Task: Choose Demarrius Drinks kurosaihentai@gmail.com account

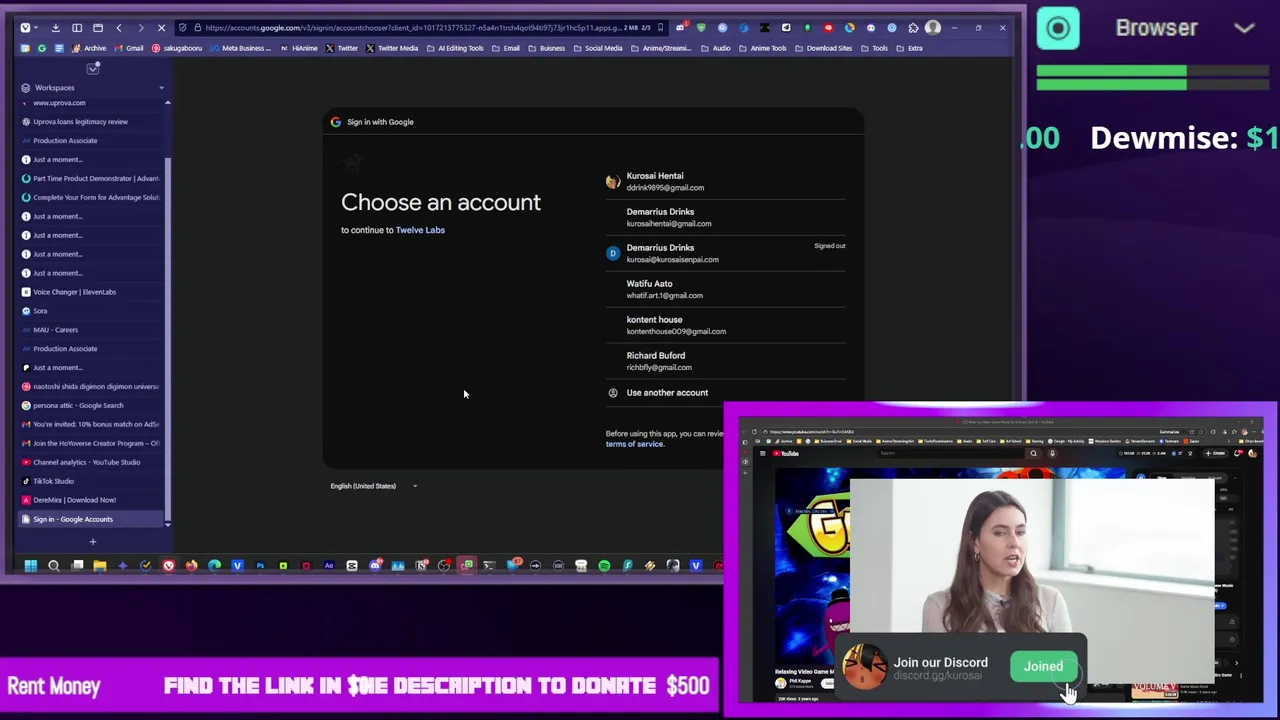Action: [x=725, y=218]
